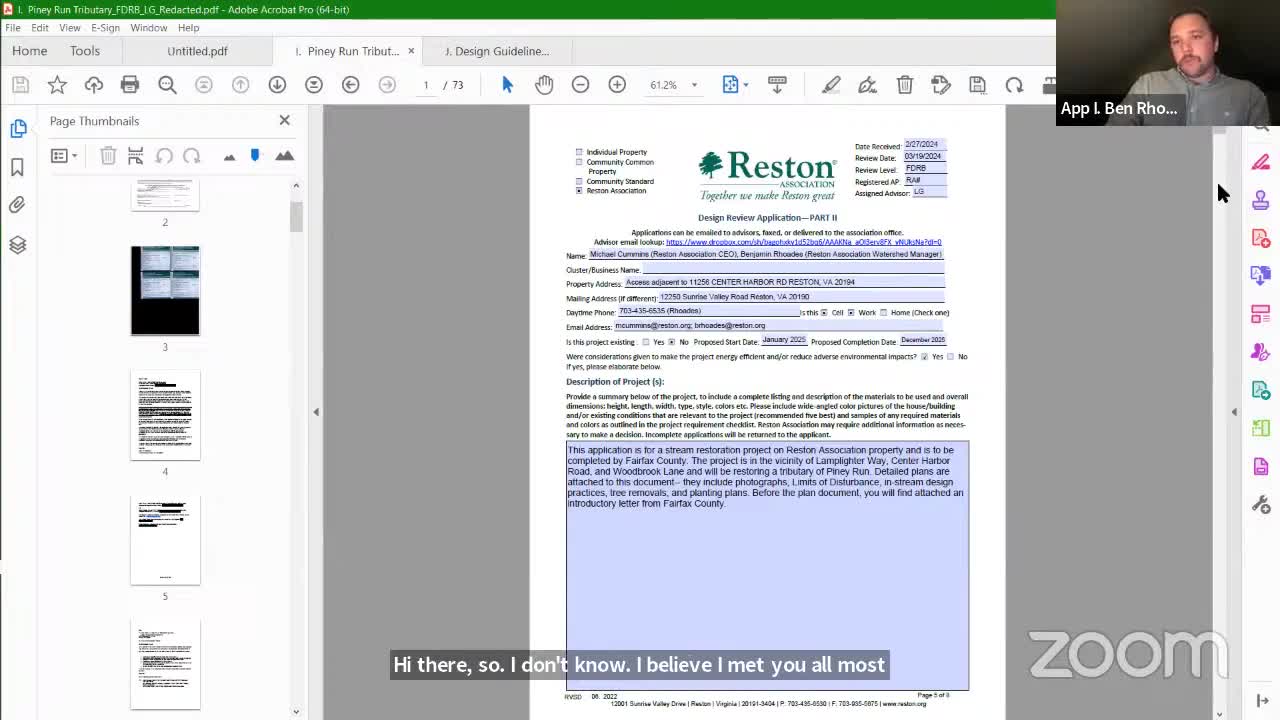
Task: Open the Bookmarks side panel
Action: 17,167
